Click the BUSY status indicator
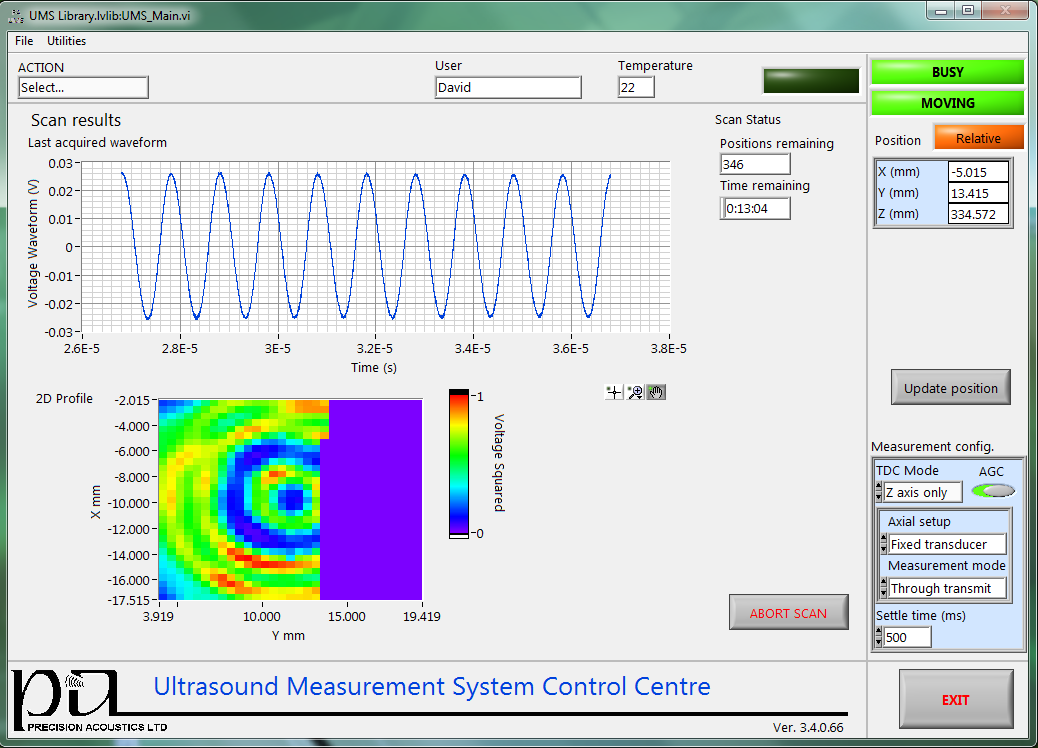This screenshot has width=1038, height=748. 947,72
